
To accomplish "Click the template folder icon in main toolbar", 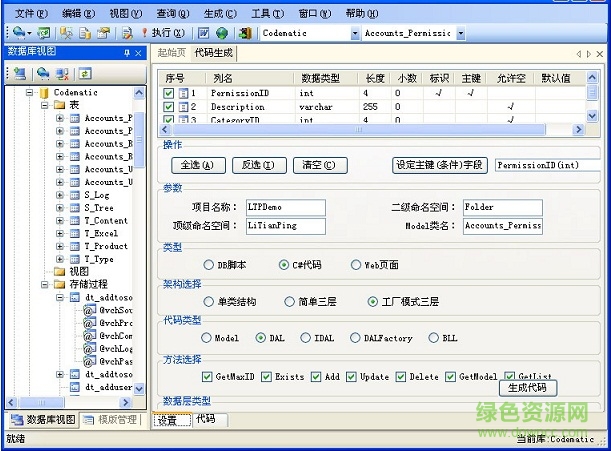I will 103,33.
